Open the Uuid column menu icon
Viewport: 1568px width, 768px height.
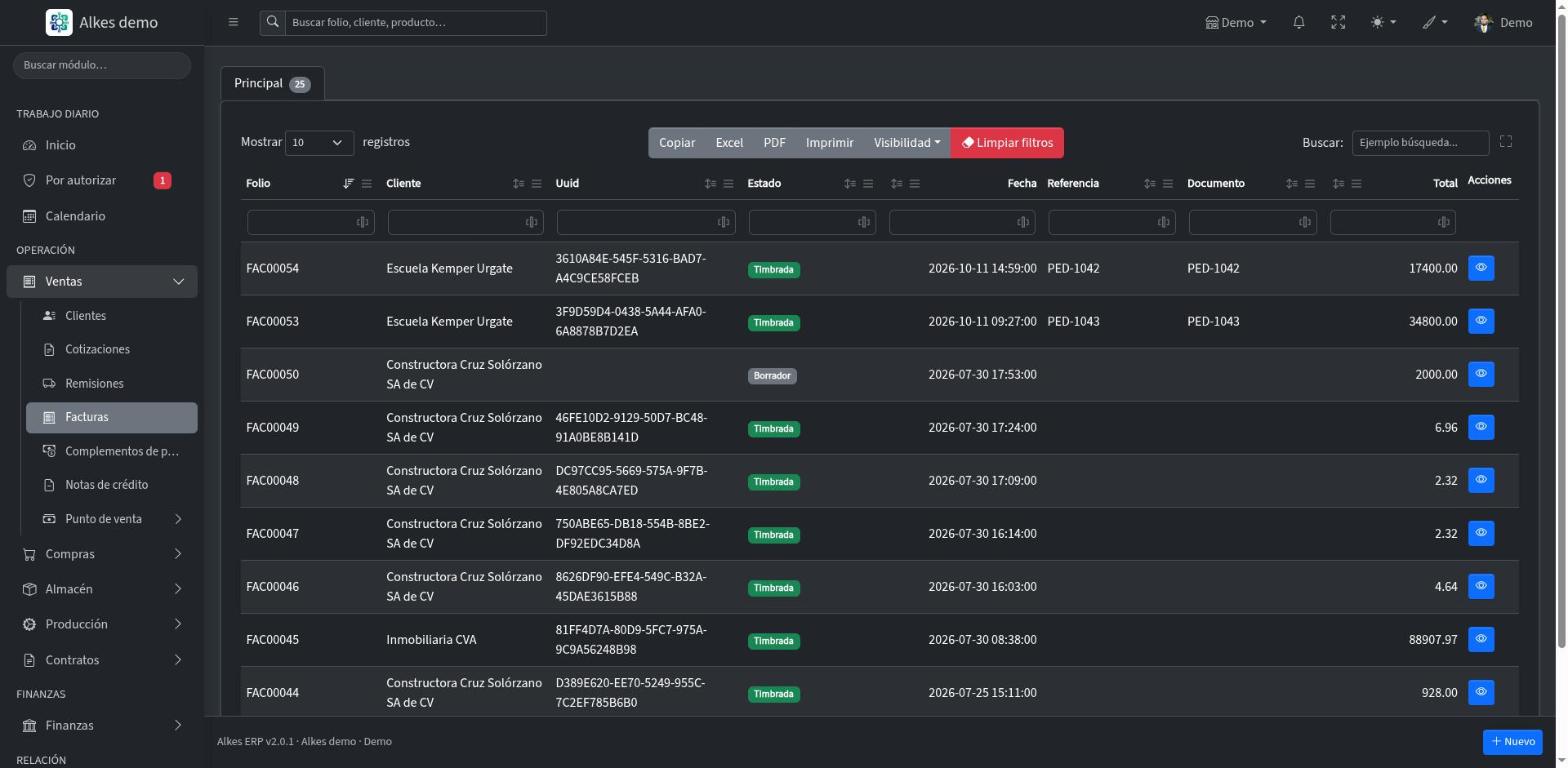[728, 184]
